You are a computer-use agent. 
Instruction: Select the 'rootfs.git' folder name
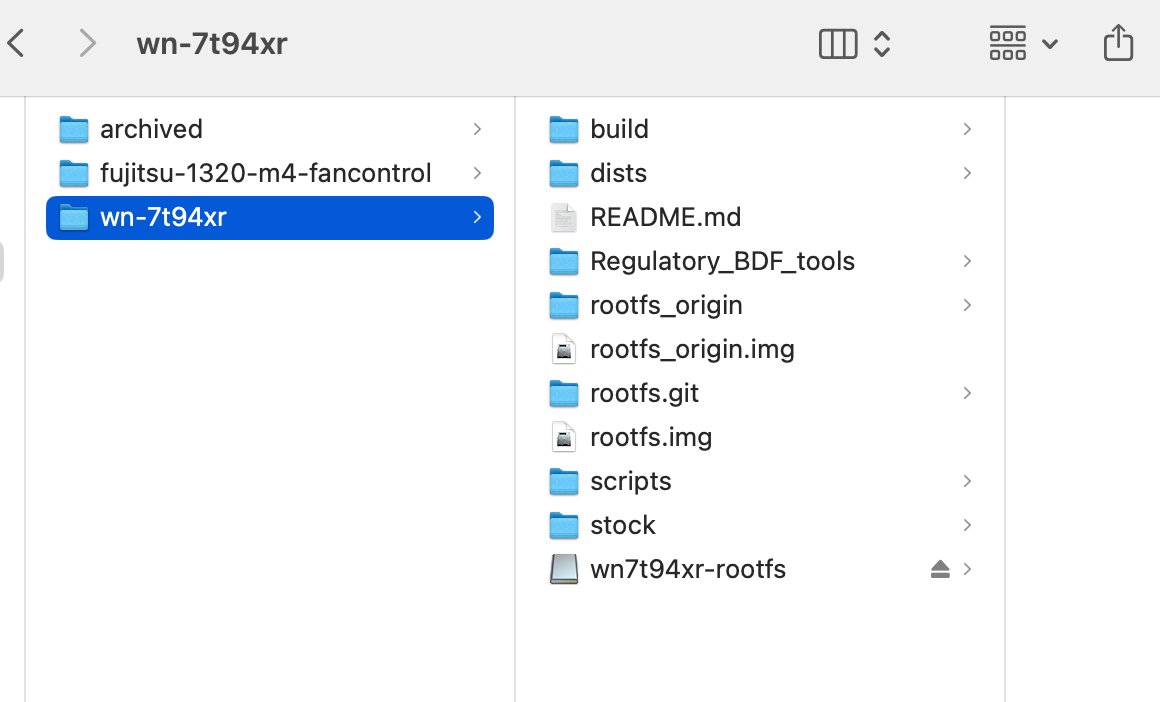point(644,394)
